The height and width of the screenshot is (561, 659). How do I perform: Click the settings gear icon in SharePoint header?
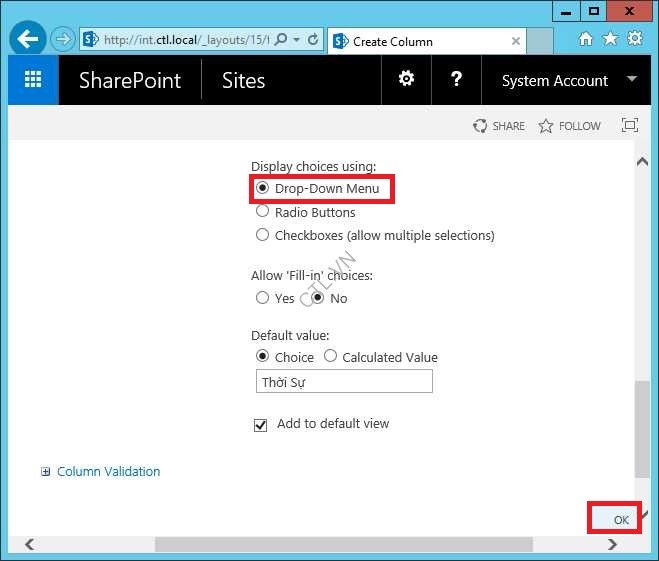[406, 80]
